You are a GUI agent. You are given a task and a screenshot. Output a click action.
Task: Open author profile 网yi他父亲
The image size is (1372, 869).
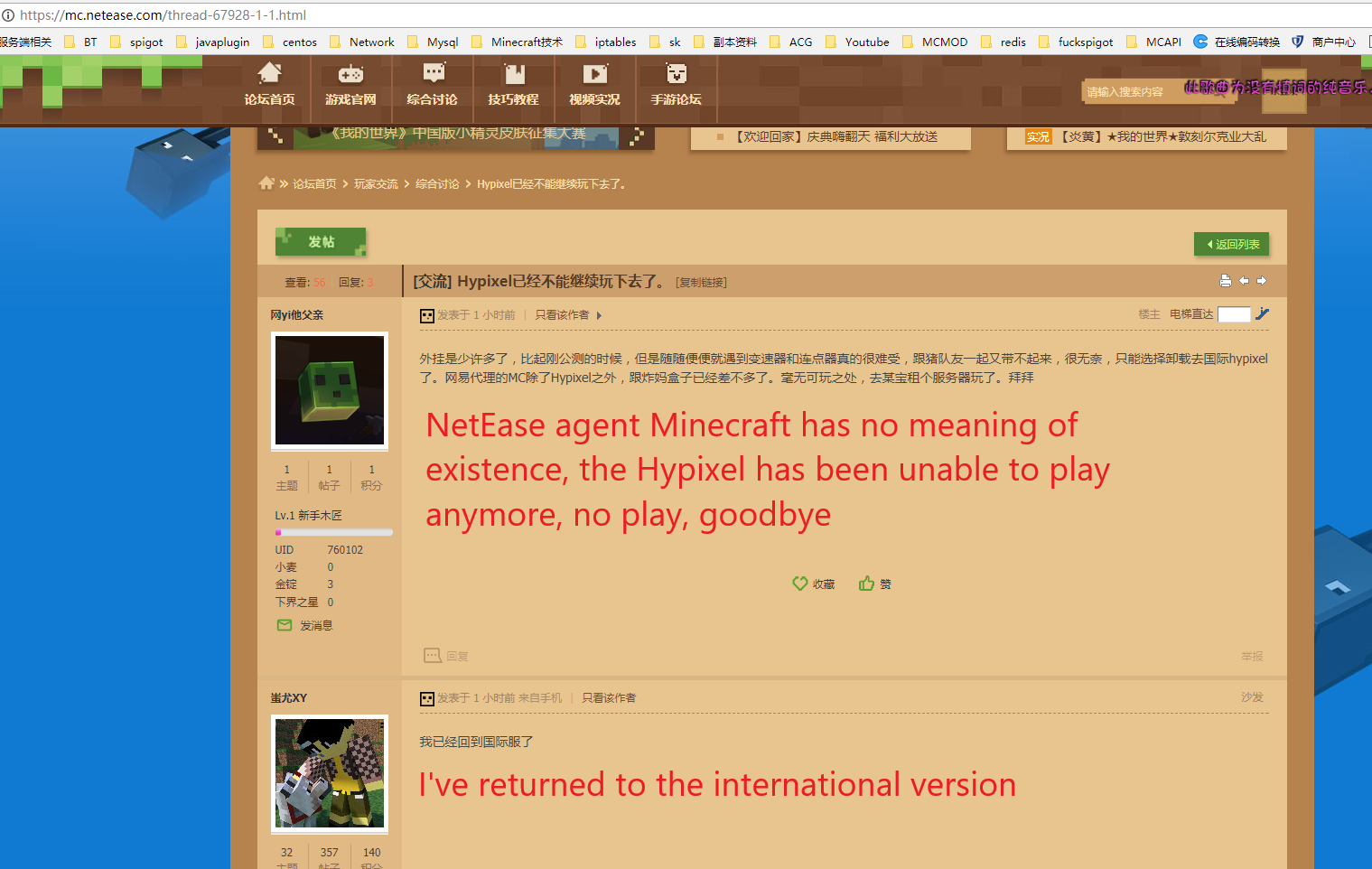pyautogui.click(x=297, y=315)
